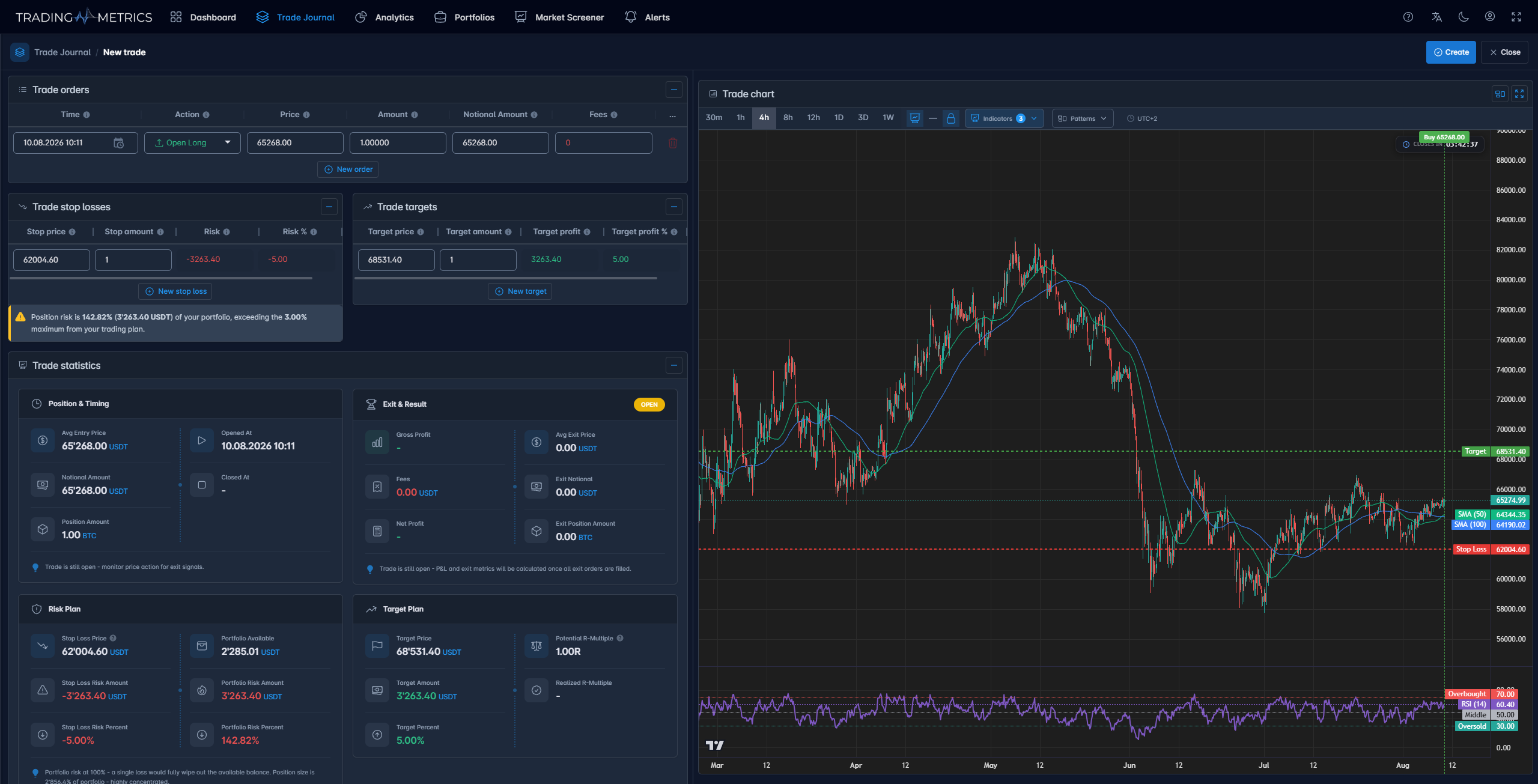
Task: Collapse the Trade orders panel
Action: 674,90
